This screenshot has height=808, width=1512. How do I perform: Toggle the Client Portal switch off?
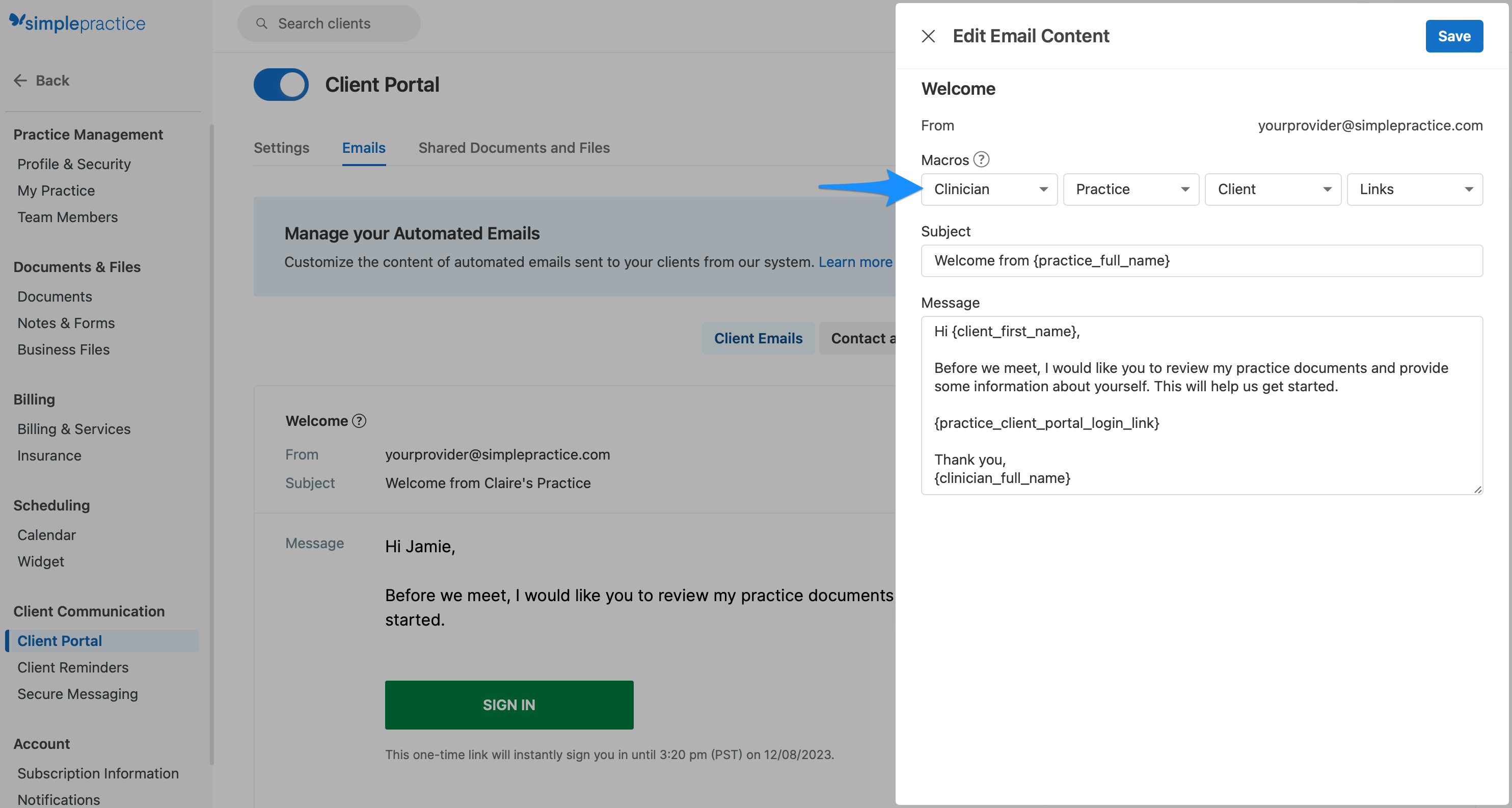[x=281, y=84]
